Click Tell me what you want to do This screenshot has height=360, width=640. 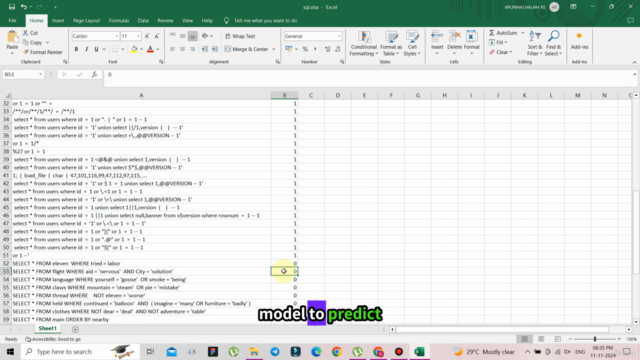[x=265, y=20]
